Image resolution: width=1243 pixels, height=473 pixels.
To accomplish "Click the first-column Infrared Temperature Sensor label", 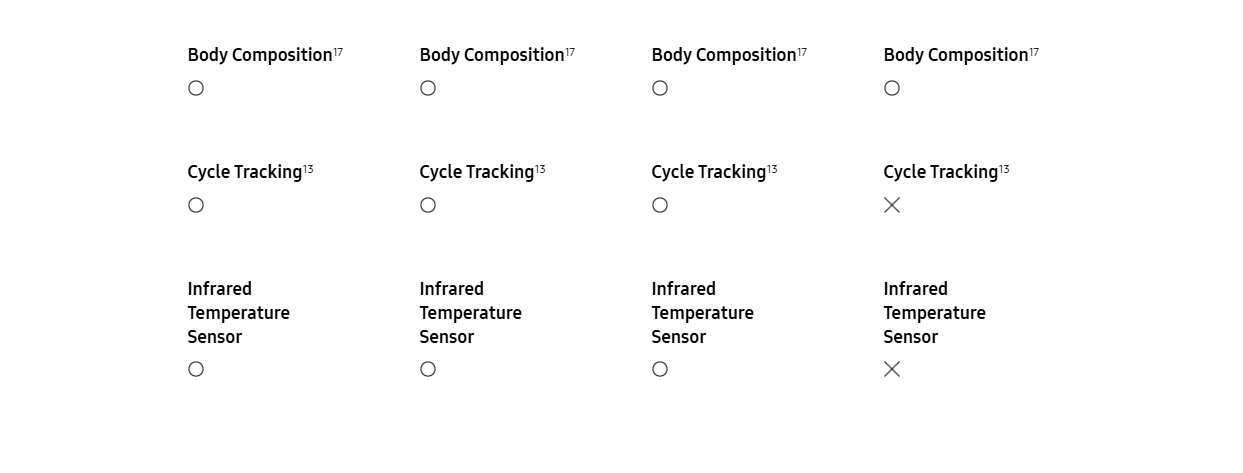I will point(238,313).
